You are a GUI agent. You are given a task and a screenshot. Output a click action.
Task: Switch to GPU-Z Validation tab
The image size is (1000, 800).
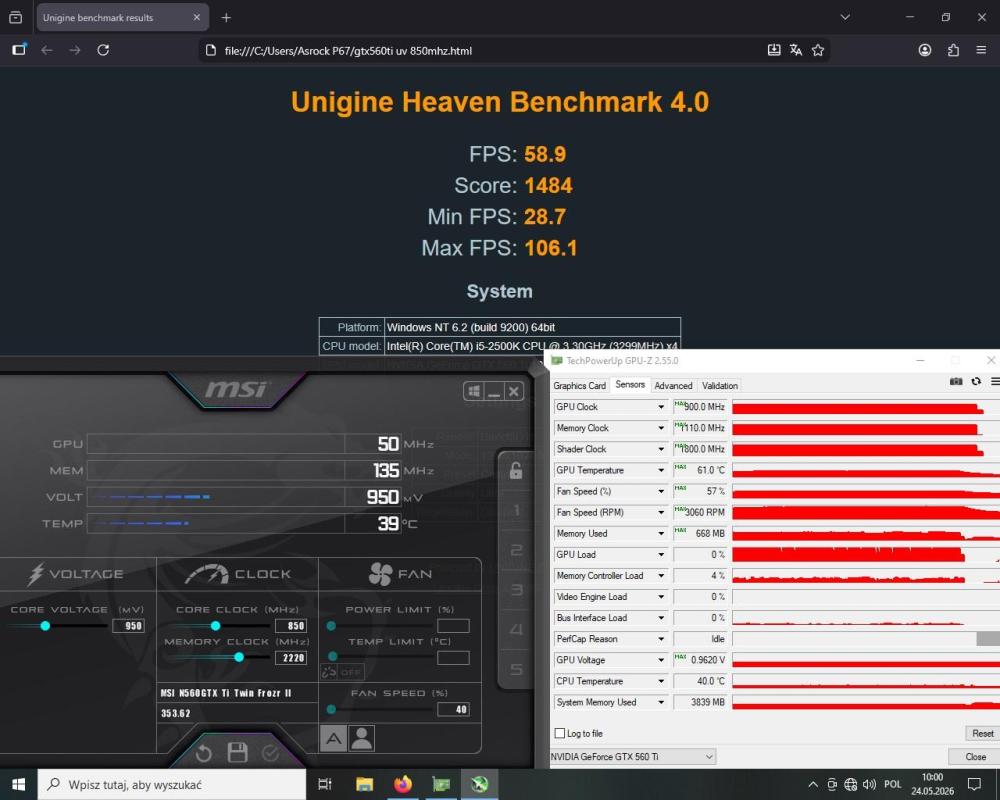coord(719,385)
